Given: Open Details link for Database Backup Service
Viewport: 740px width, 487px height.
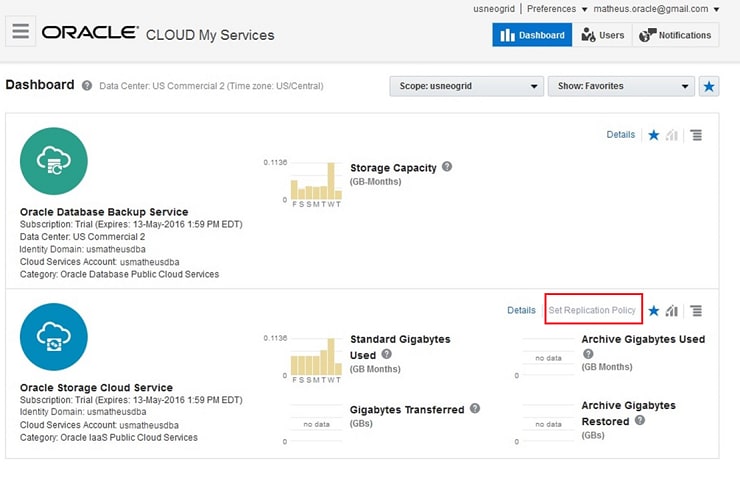Looking at the screenshot, I should click(620, 134).
